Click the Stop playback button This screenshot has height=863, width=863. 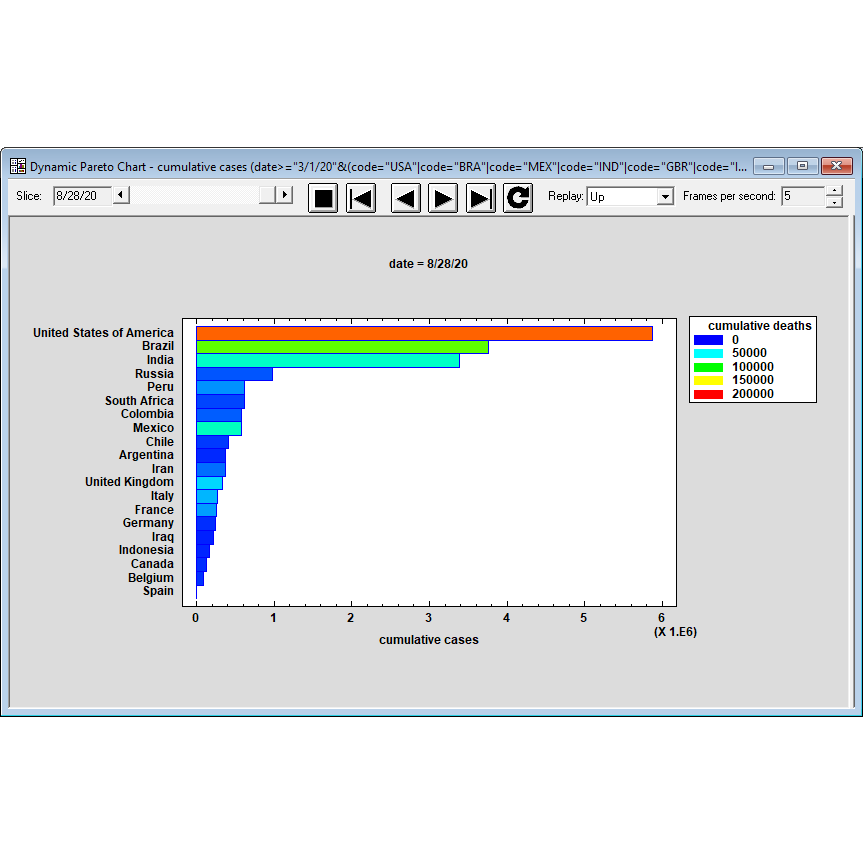(x=323, y=198)
